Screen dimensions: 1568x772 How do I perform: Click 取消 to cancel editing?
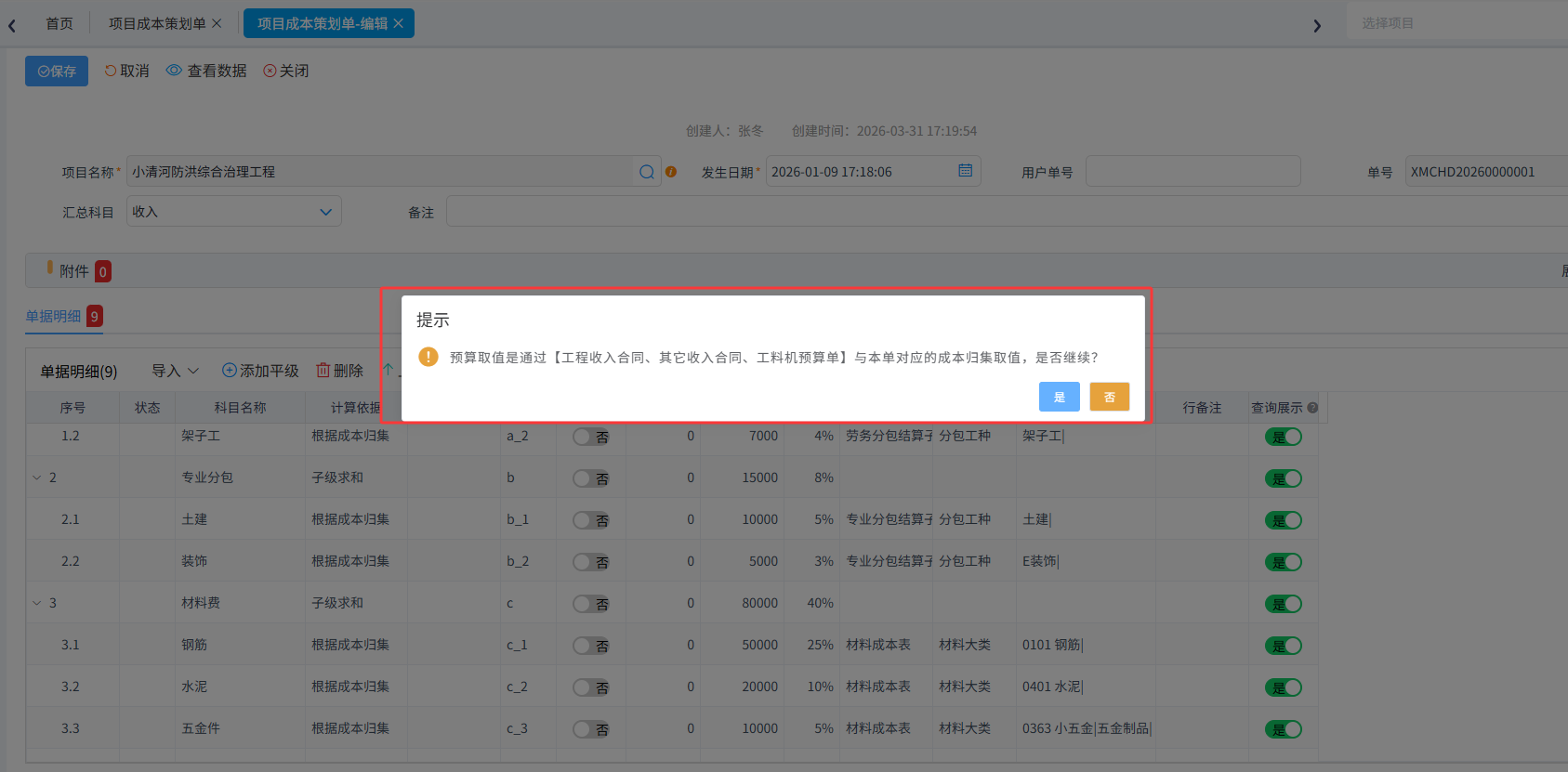click(126, 71)
